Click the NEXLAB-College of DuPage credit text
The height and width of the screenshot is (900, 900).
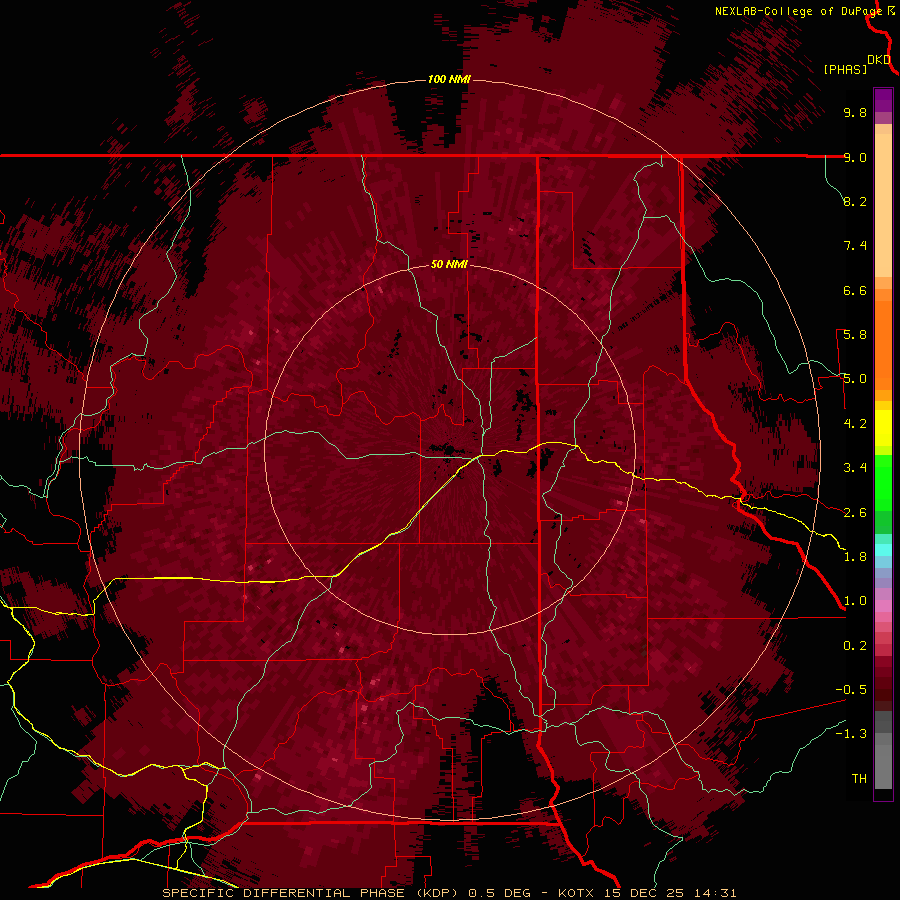click(798, 11)
